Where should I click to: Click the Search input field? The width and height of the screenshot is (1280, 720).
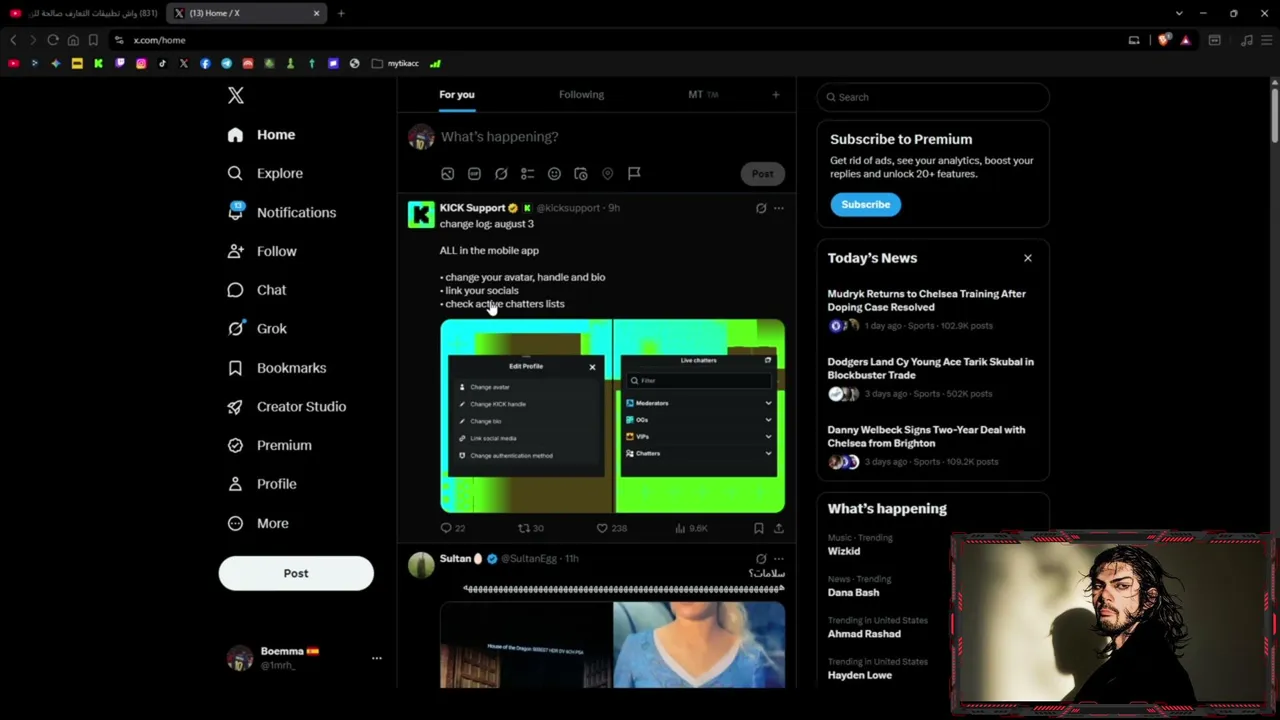click(x=933, y=97)
